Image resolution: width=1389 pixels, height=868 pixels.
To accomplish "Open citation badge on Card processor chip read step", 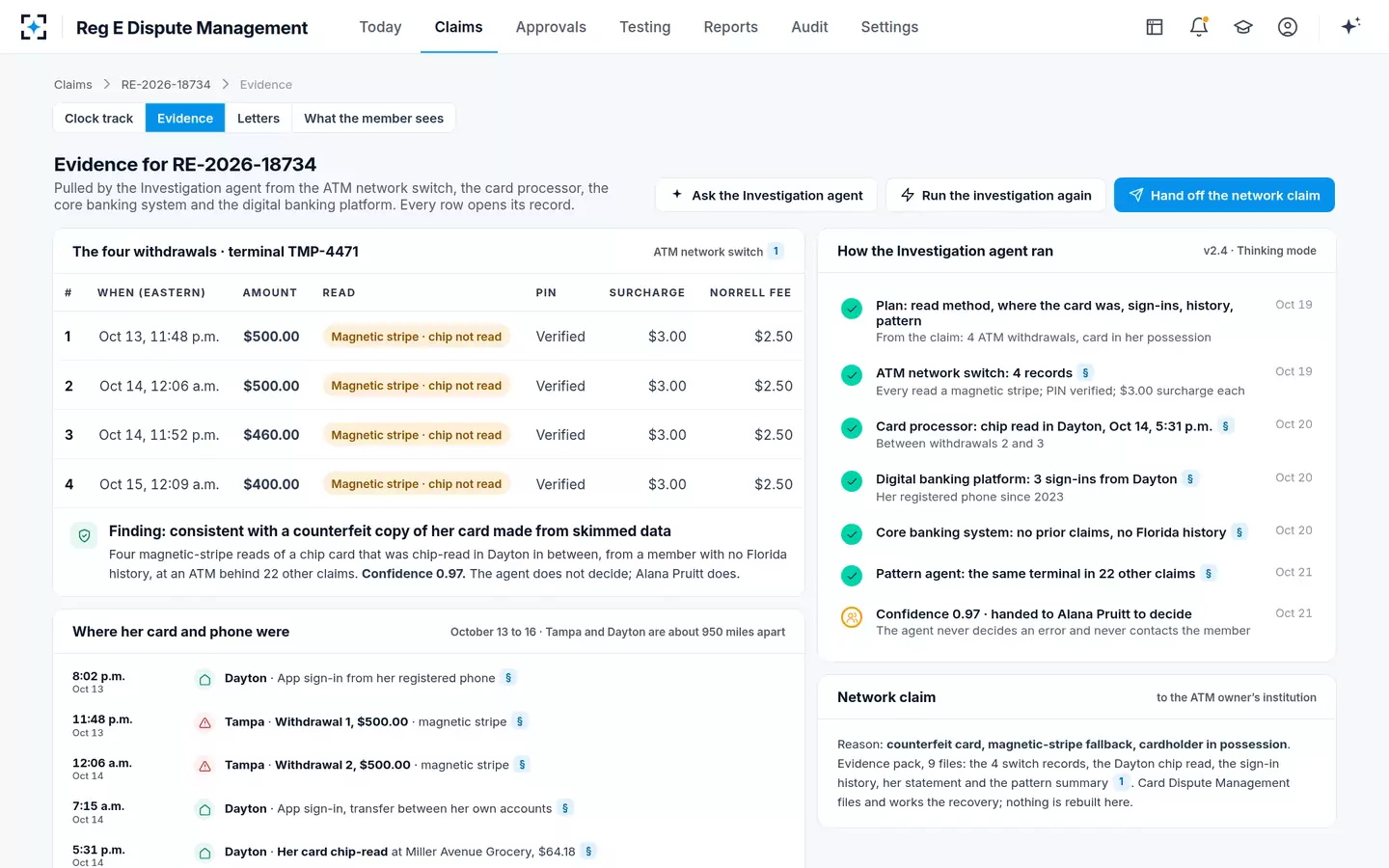I will point(1225,426).
